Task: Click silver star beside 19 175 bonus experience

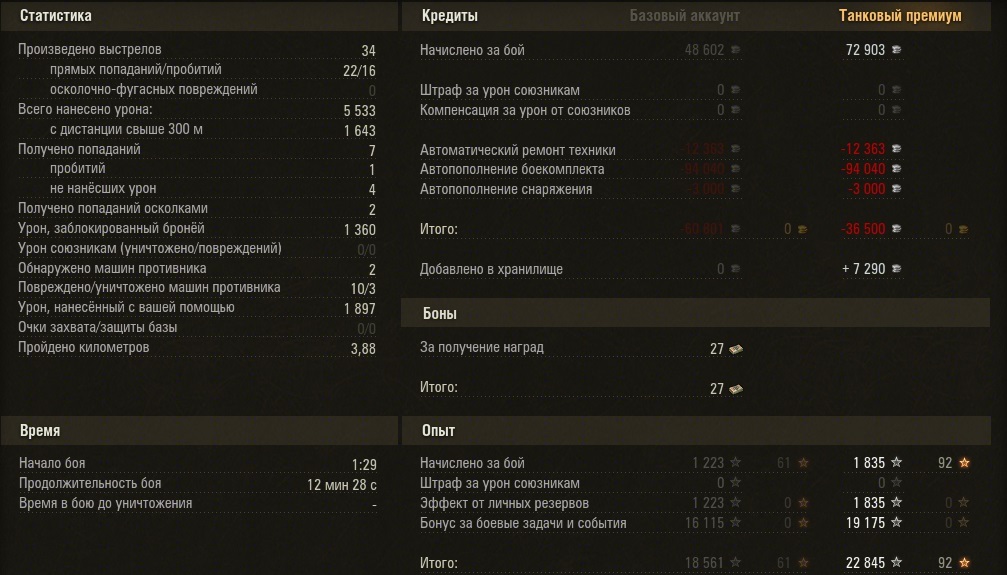Action: (x=896, y=523)
